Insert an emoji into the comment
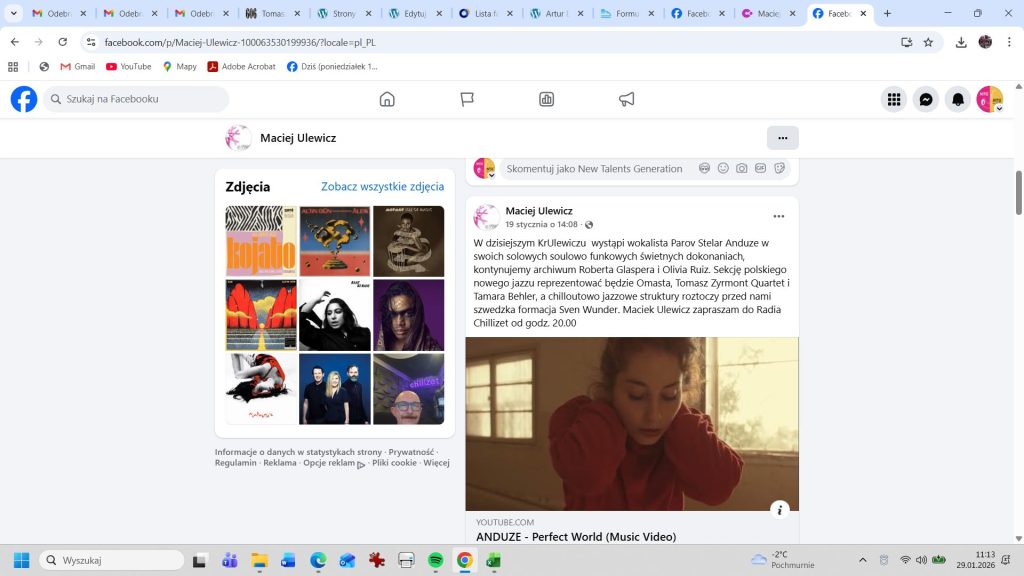 (x=723, y=168)
